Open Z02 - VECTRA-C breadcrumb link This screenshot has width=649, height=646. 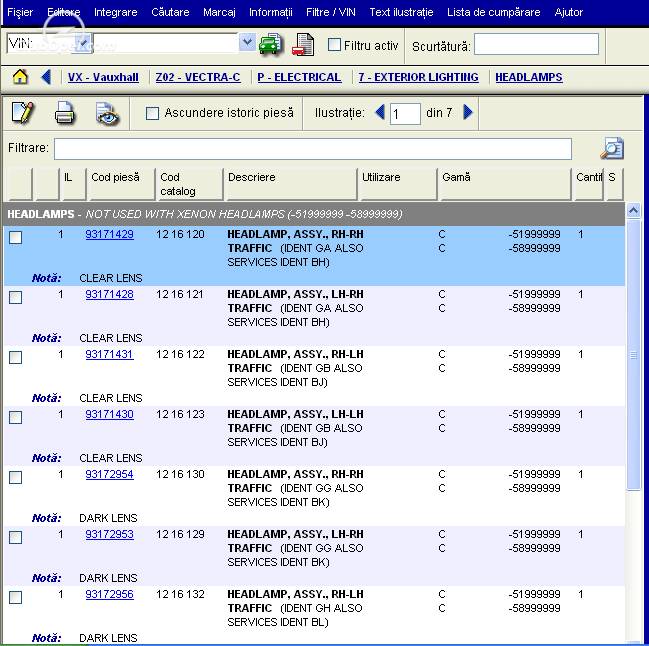pos(198,77)
